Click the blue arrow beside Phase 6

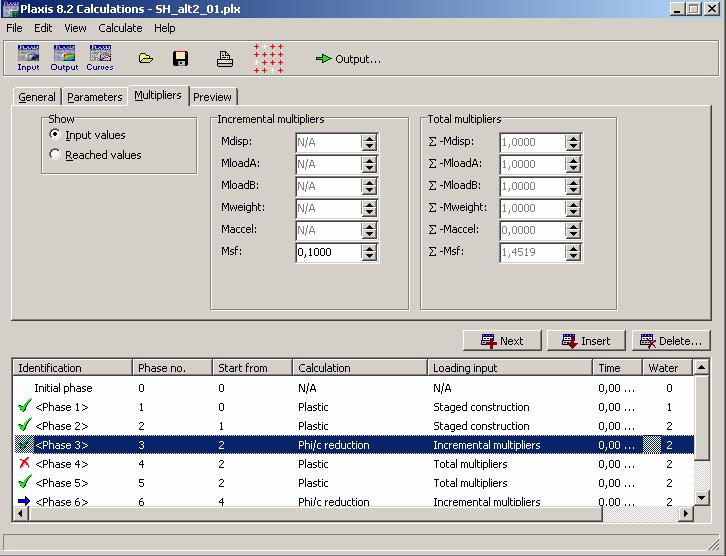pyautogui.click(x=24, y=501)
